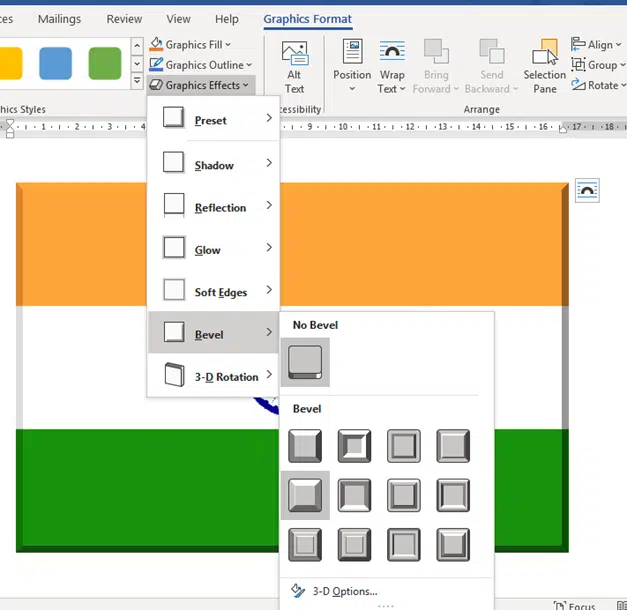Choose the blue graphics style swatch

click(x=56, y=63)
